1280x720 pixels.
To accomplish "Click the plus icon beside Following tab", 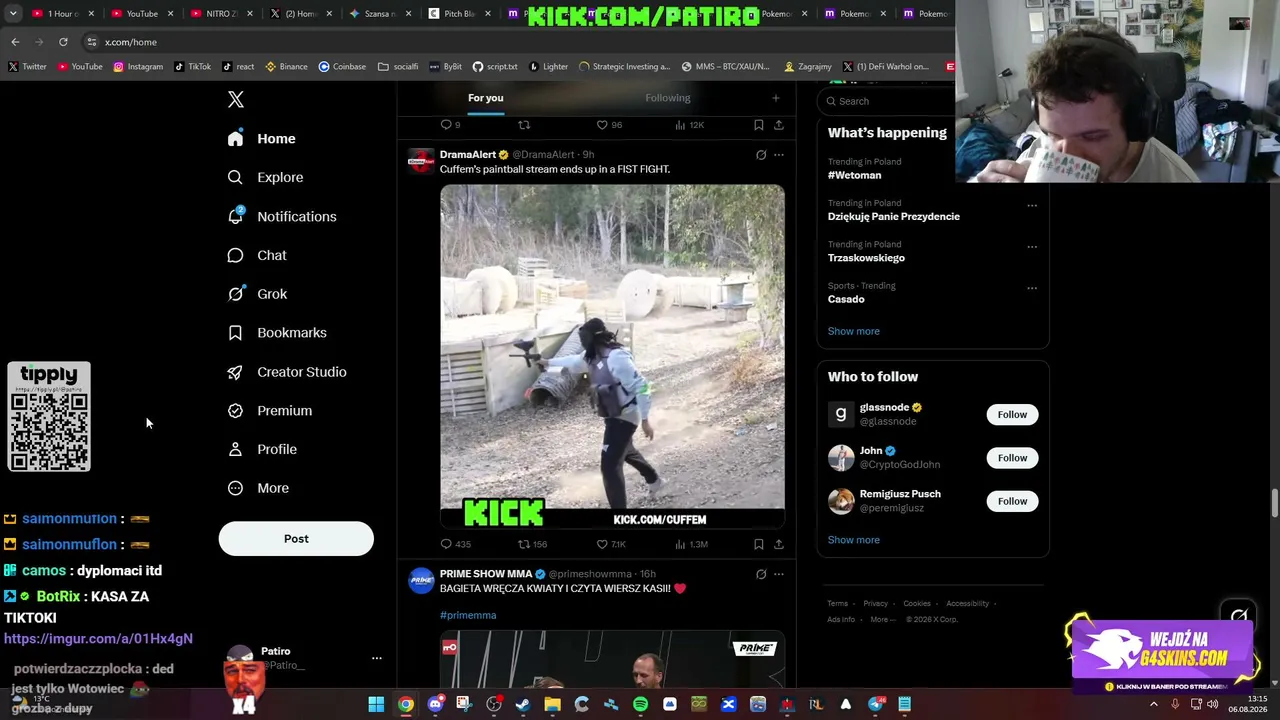I will (775, 98).
